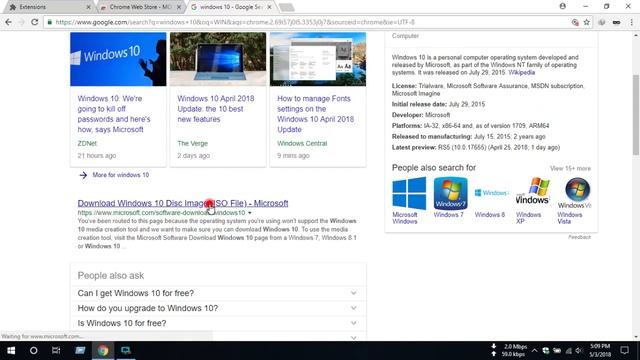This screenshot has height=360, width=640.
Task: Open the Windows 10 blue silhouette news thumbnail
Action: point(118,59)
